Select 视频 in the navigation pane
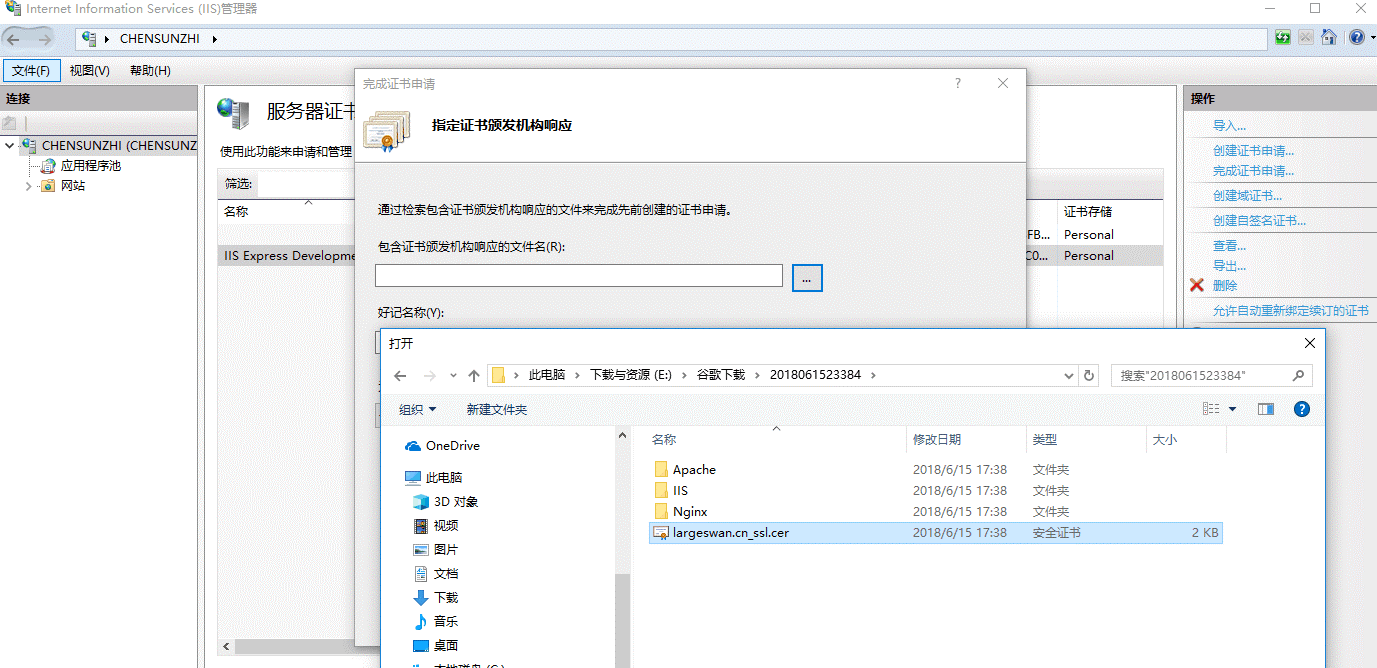 click(436, 526)
